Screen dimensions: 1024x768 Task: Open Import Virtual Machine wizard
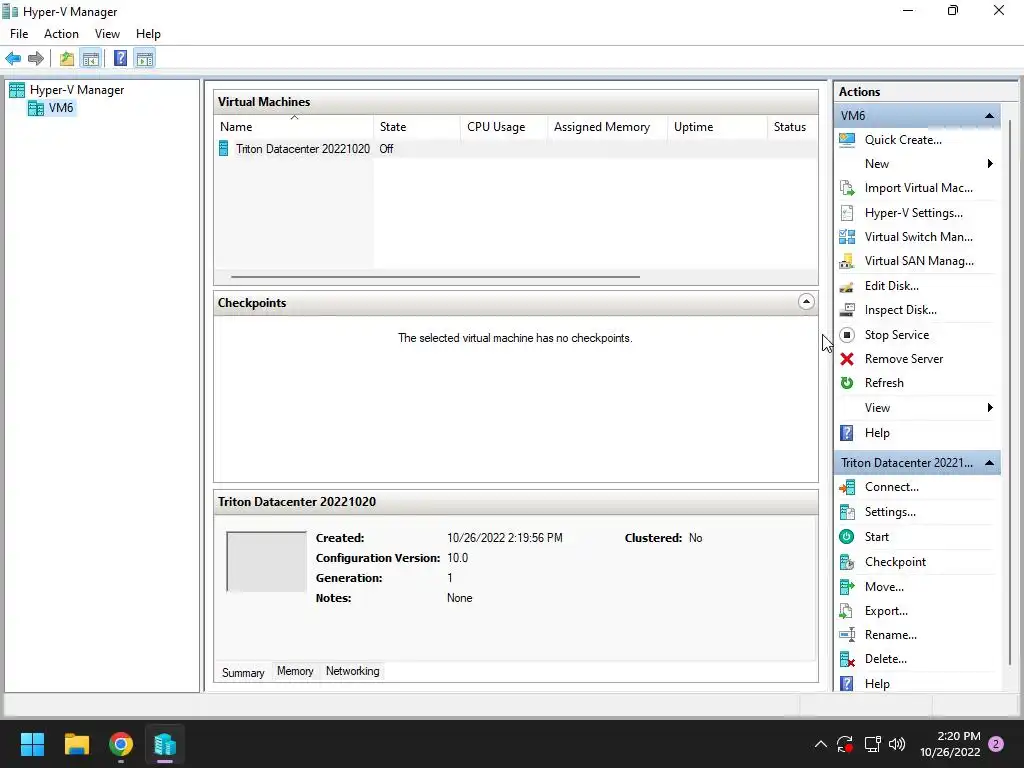pos(918,188)
